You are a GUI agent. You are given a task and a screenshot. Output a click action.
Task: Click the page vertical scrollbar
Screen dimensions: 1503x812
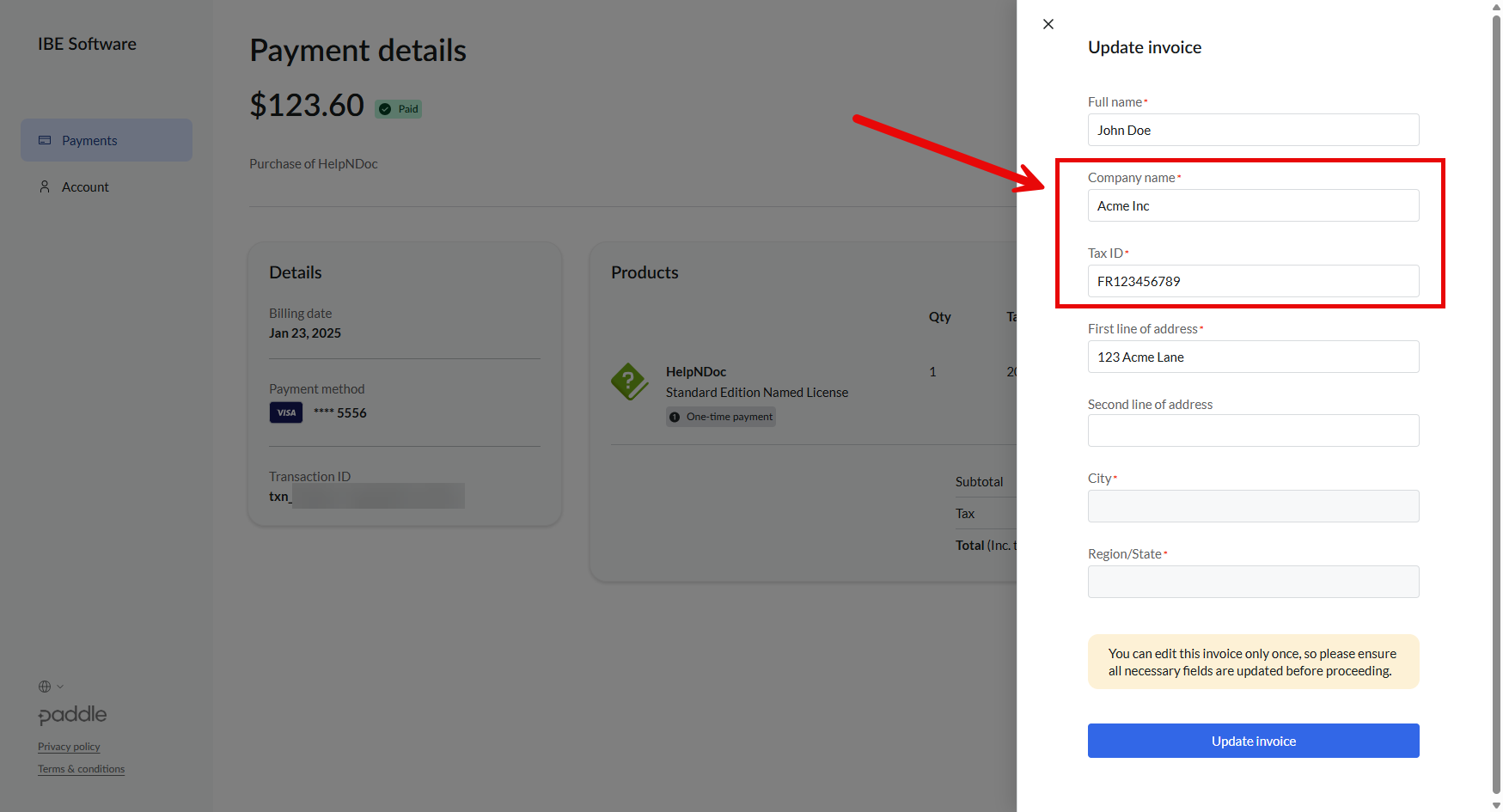(1496, 404)
